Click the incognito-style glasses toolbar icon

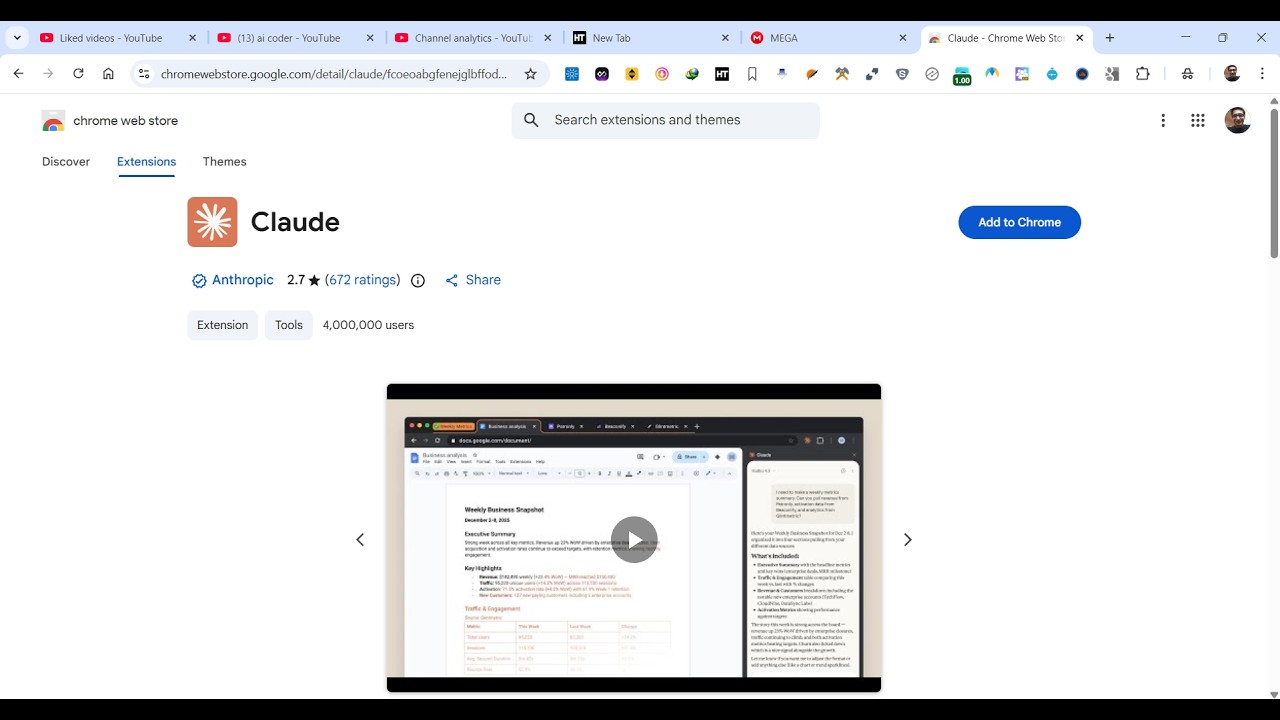[1187, 74]
